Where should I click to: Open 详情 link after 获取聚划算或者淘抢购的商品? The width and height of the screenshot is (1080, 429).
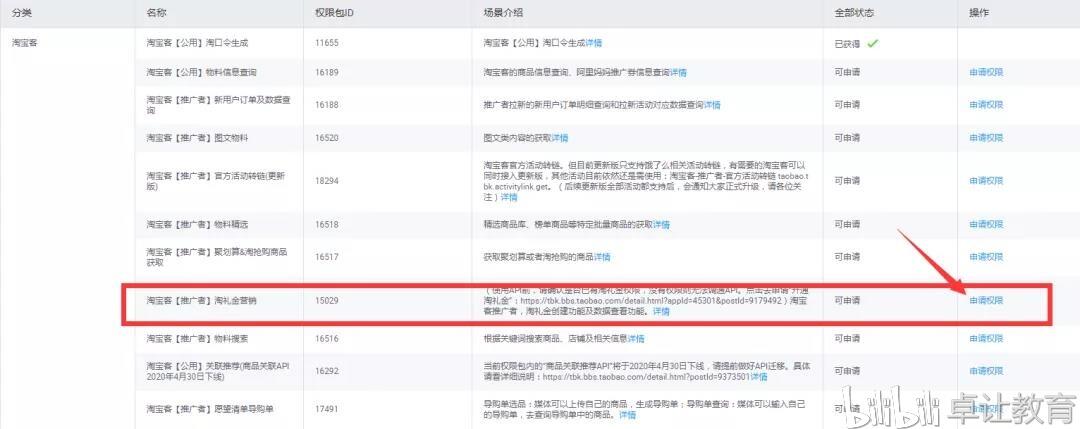coord(602,257)
